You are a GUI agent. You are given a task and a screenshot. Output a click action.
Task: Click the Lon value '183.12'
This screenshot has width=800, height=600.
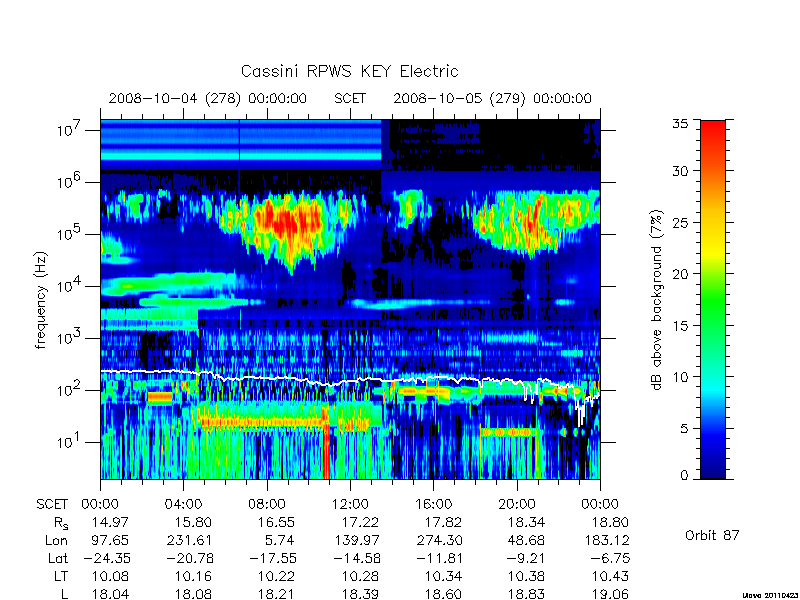(606, 540)
